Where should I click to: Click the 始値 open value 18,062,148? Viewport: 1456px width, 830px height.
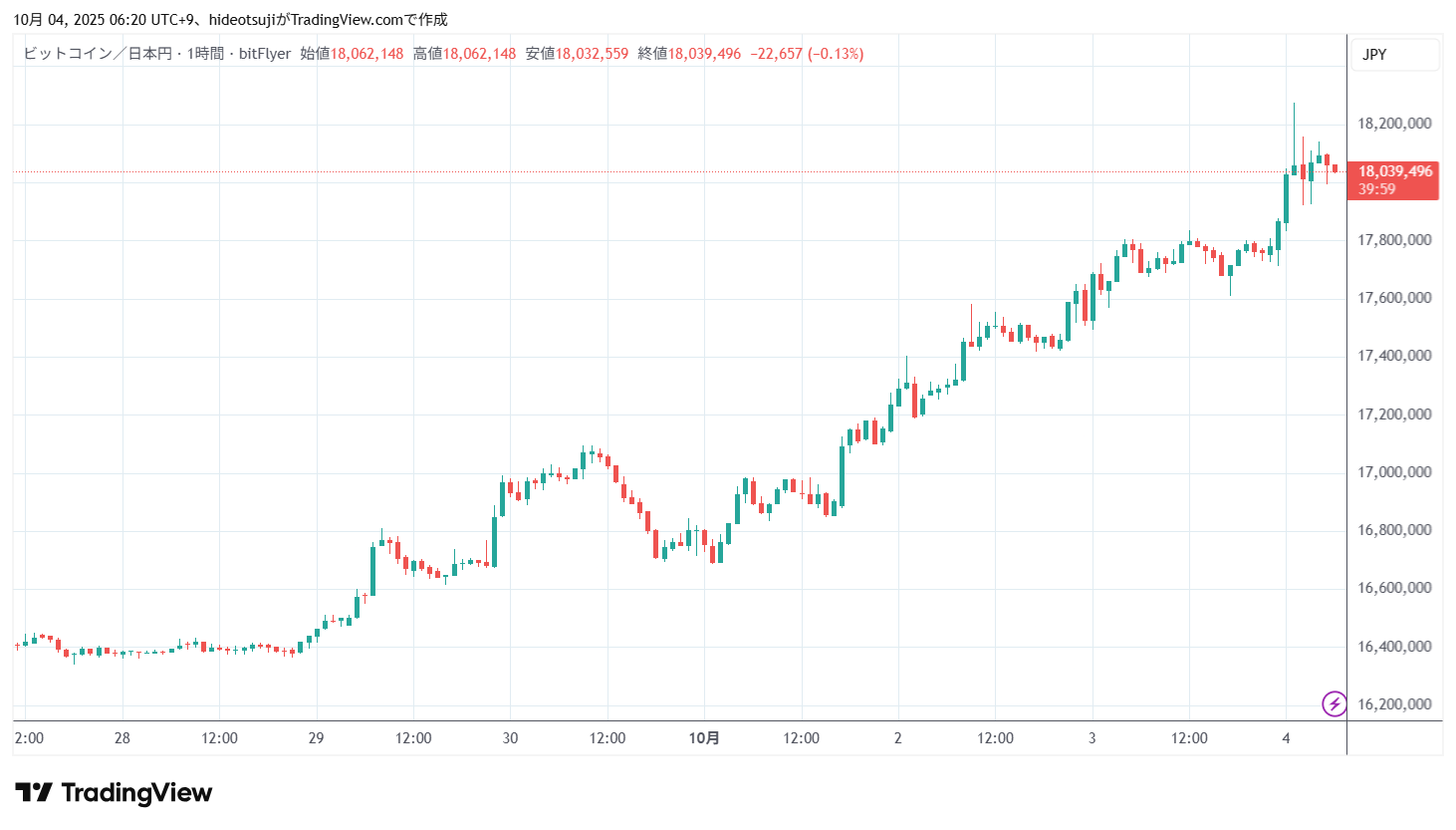click(366, 54)
